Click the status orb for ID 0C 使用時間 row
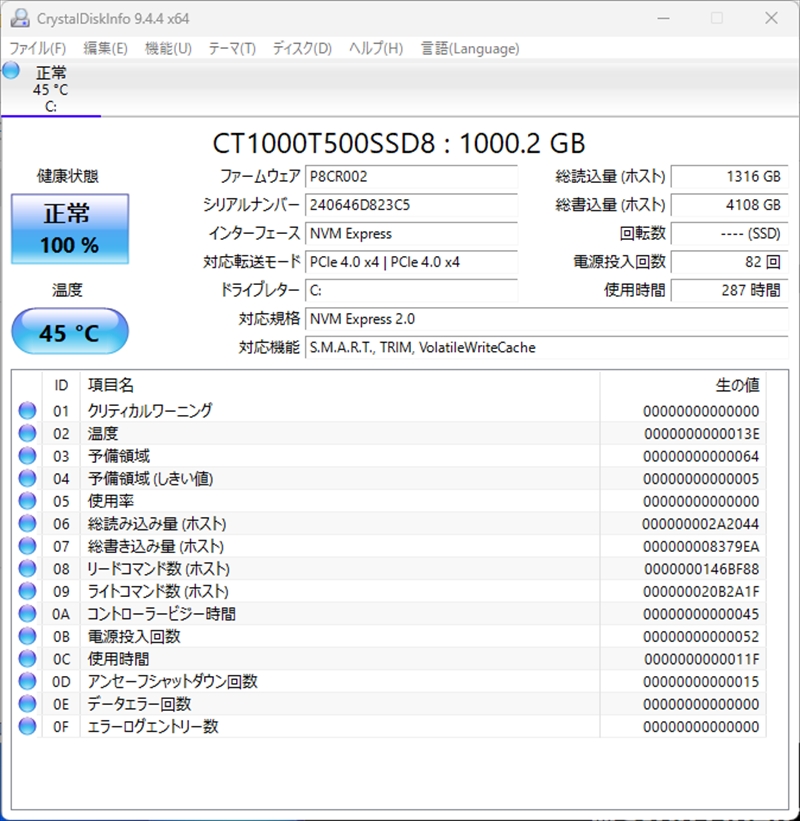The width and height of the screenshot is (800, 821). (x=27, y=659)
